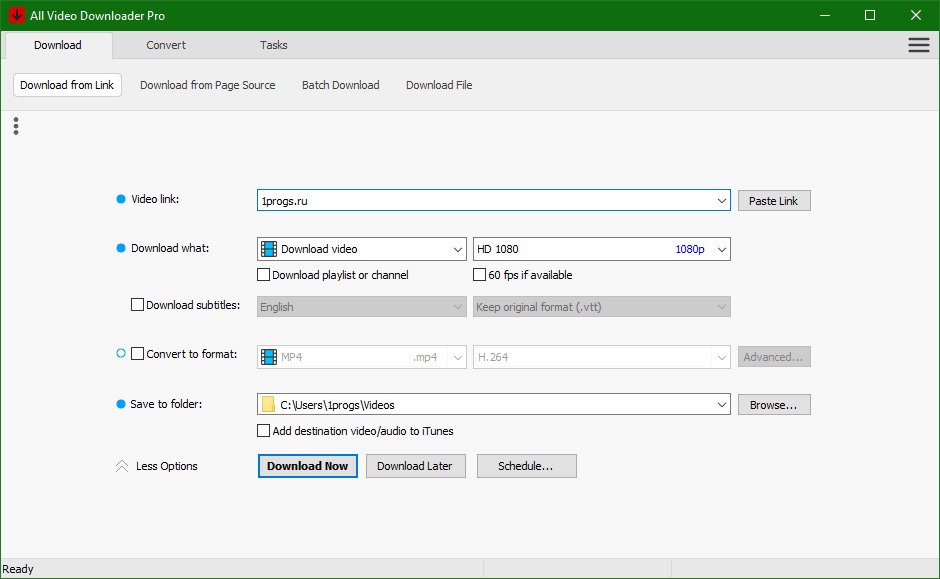Viewport: 940px width, 579px height.
Task: Click the vertical three-dot options icon
Action: pos(15,125)
